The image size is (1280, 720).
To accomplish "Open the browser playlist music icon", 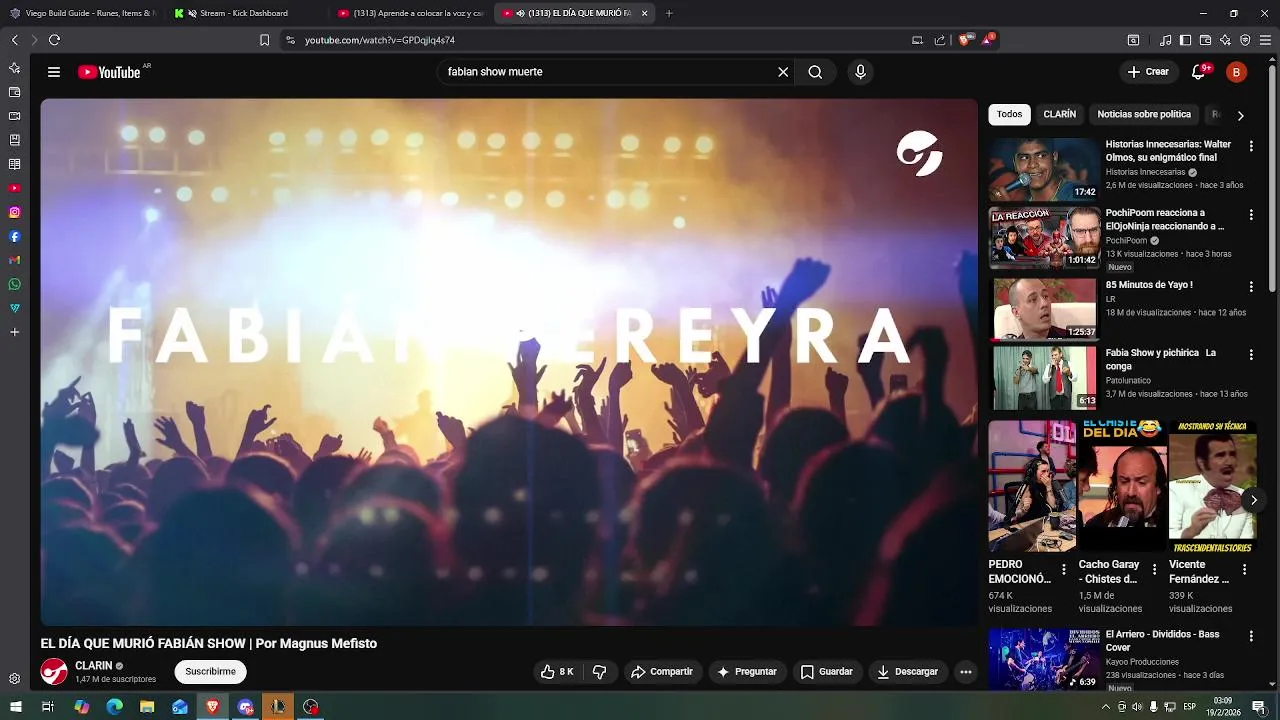I will click(1165, 40).
